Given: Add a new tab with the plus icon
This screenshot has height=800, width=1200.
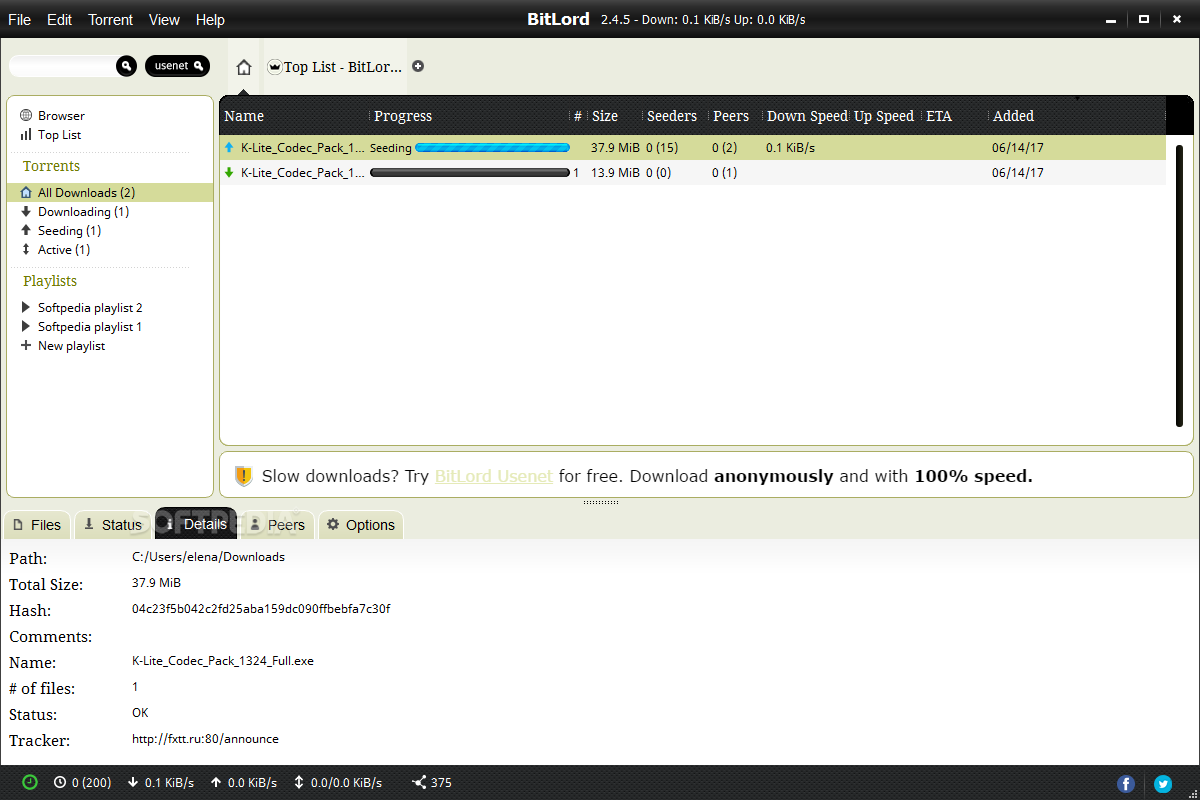Looking at the screenshot, I should (x=418, y=66).
